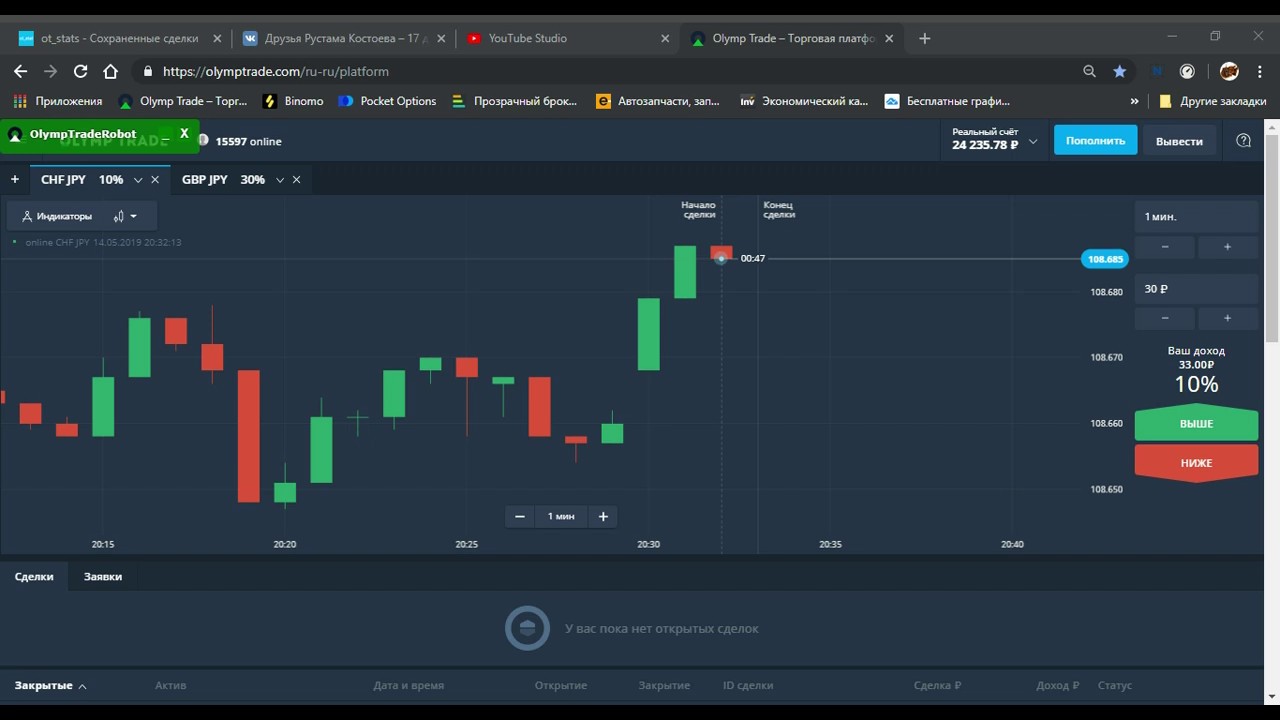Open a new browser tab
Screen dimensions: 1280x720
tap(925, 38)
